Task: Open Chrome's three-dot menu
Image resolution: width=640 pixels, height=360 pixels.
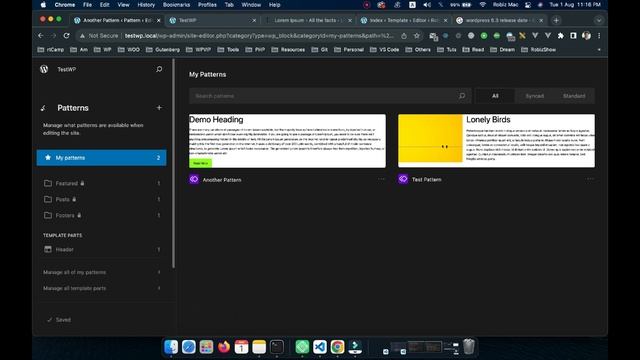Action: (599, 36)
